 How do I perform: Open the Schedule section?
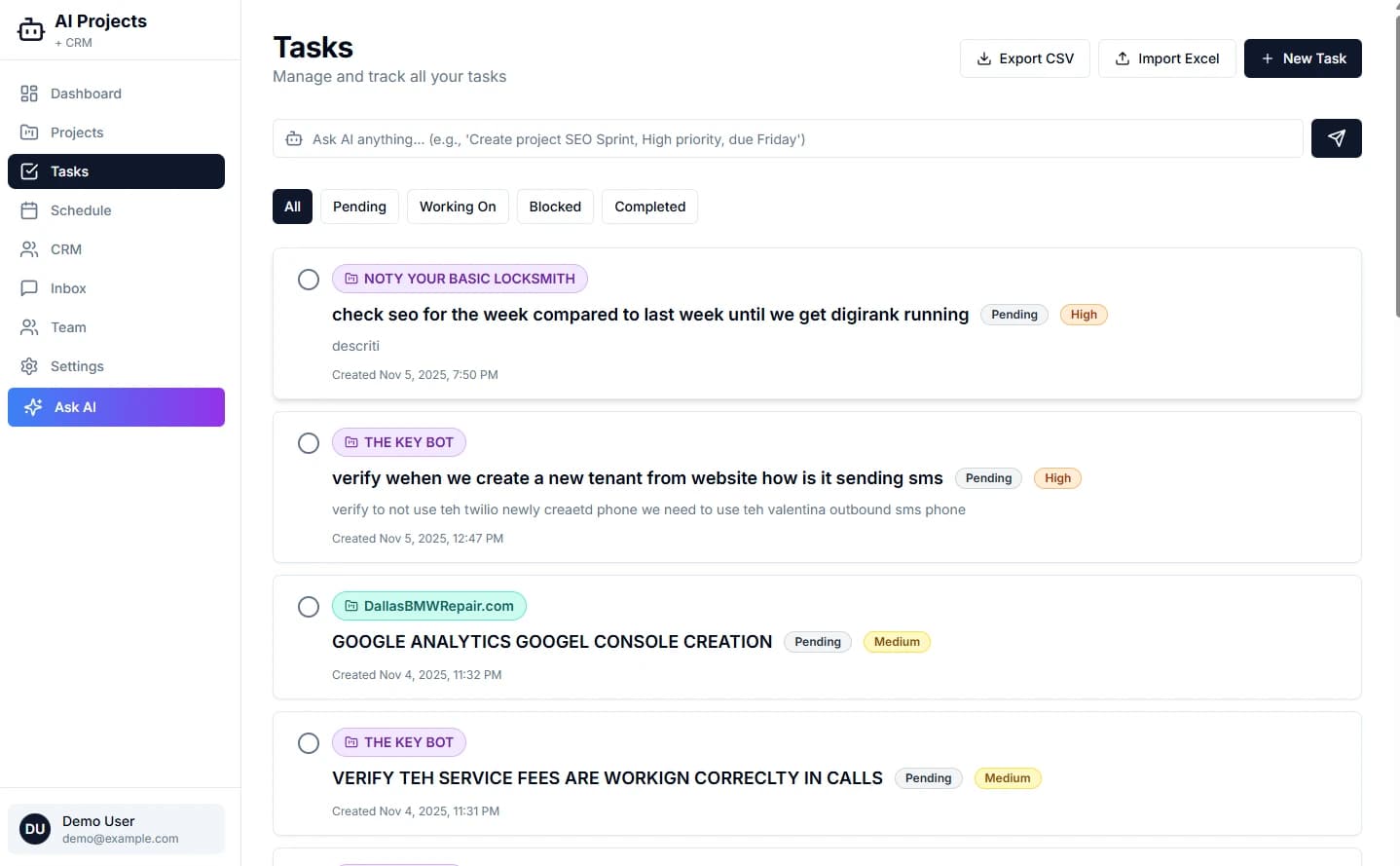(x=81, y=210)
